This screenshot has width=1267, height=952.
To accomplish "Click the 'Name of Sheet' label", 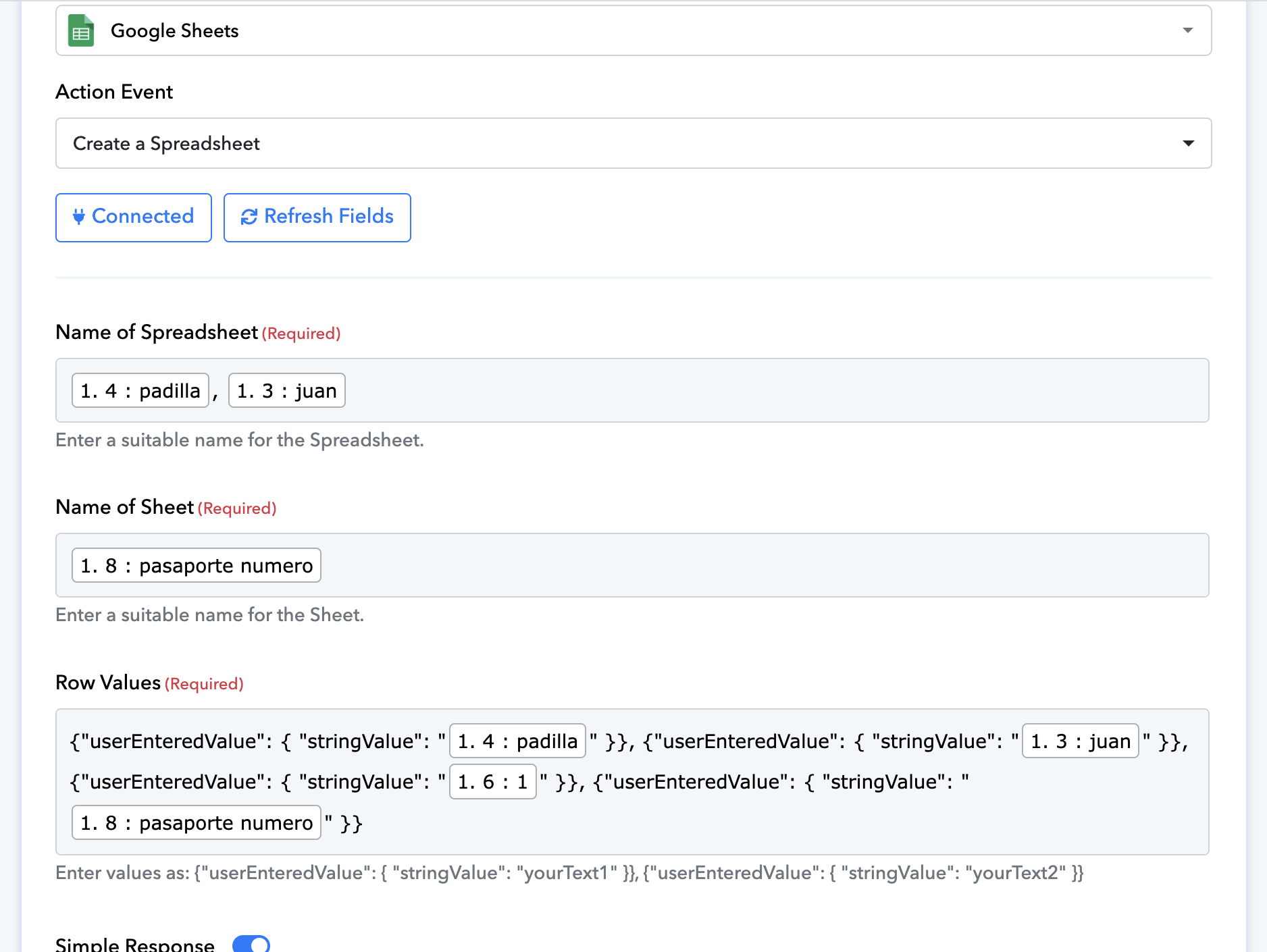I will (125, 507).
